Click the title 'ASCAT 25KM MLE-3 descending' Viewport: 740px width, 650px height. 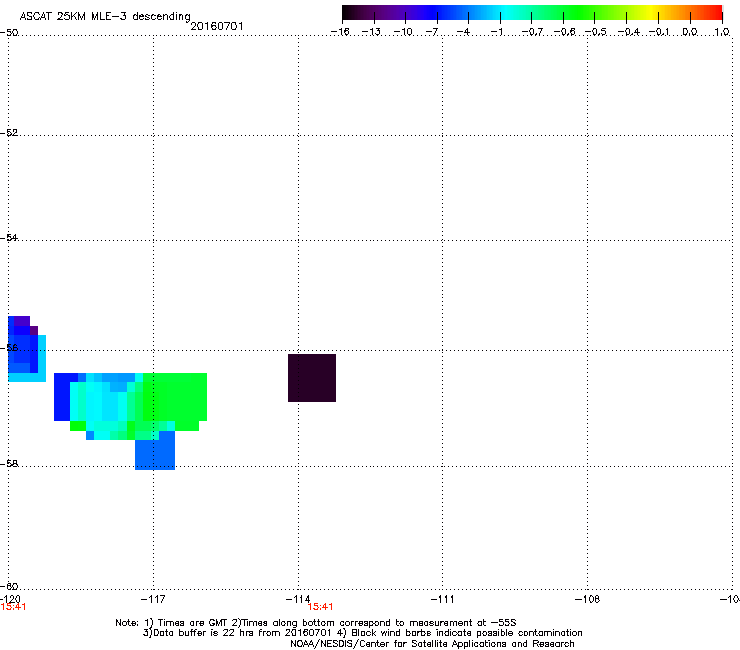pos(105,16)
